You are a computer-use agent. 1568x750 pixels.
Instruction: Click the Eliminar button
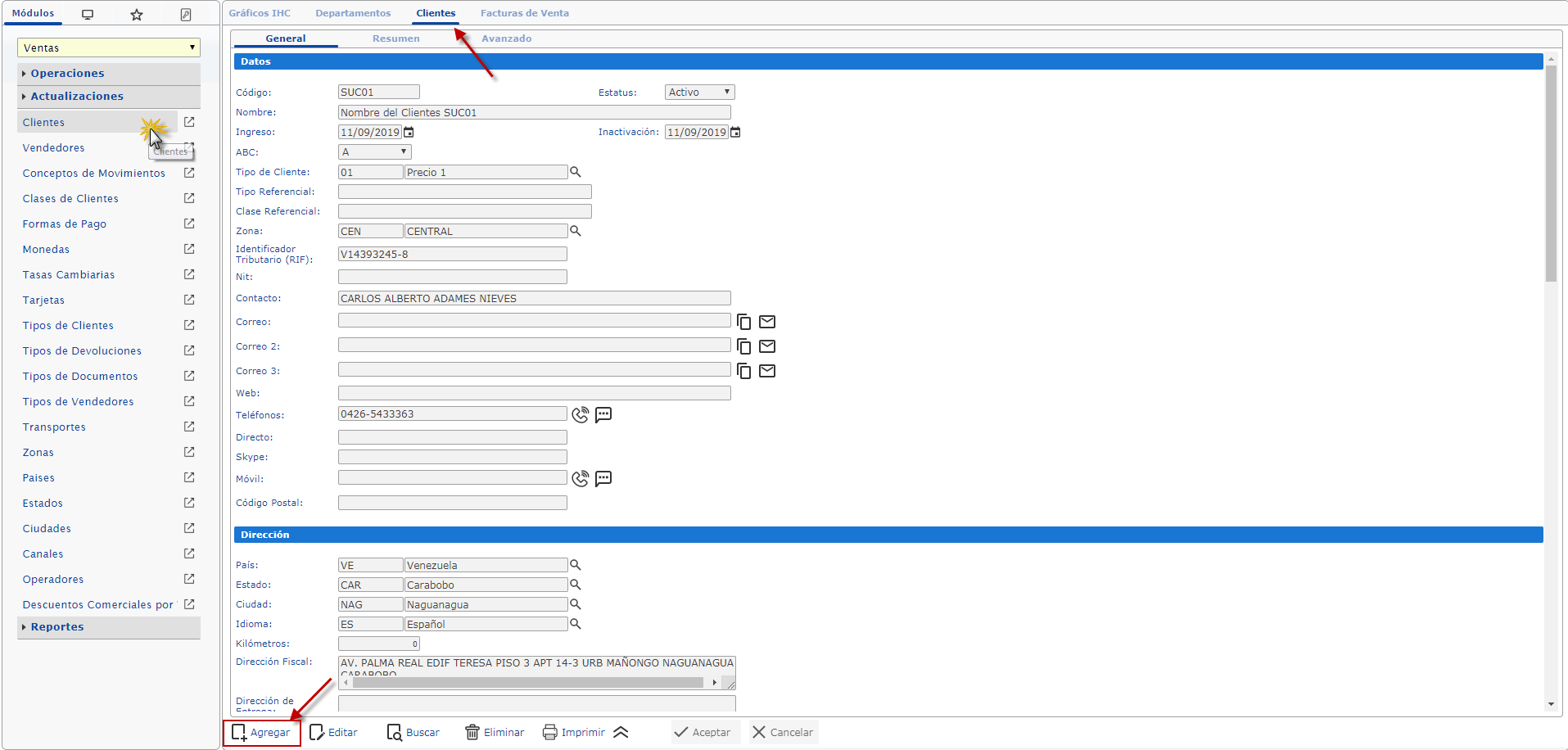coord(495,732)
